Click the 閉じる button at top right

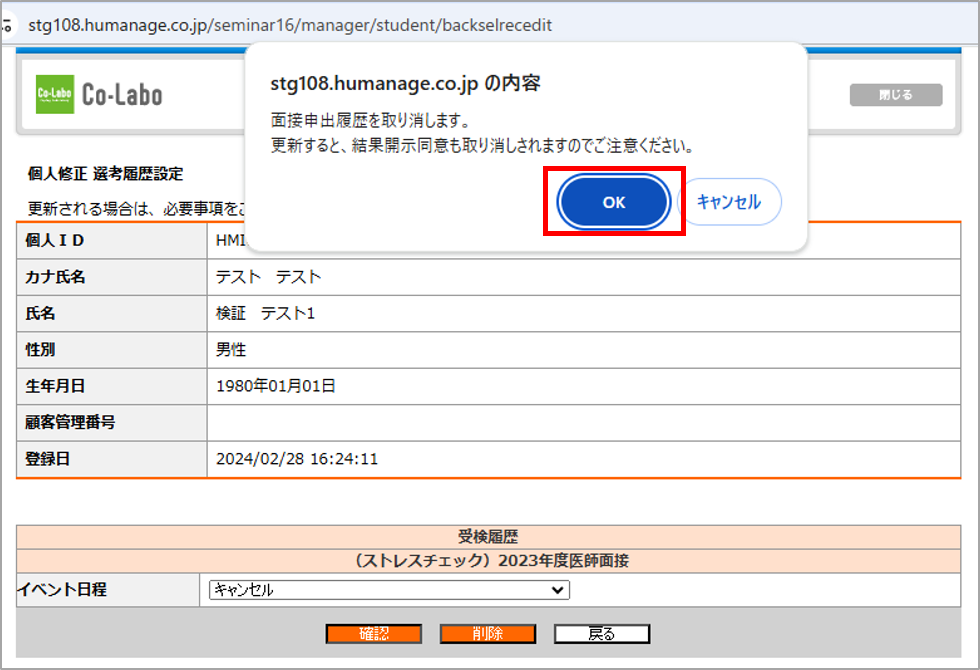click(x=896, y=95)
